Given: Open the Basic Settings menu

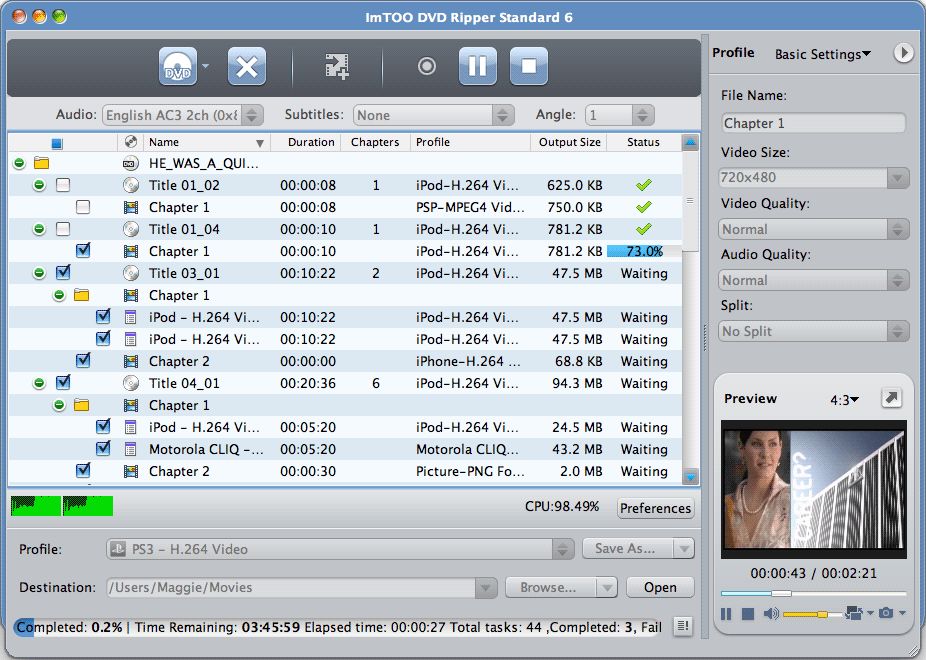Looking at the screenshot, I should pos(823,54).
